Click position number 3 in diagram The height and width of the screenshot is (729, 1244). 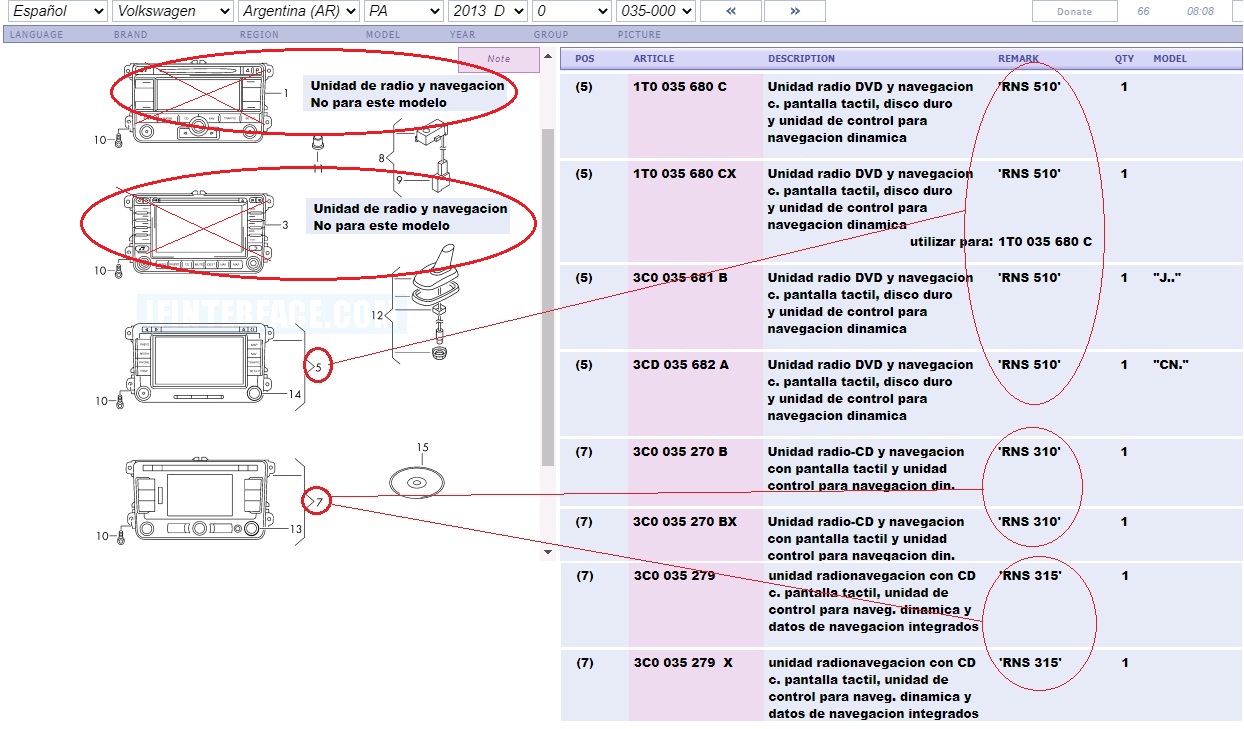coord(285,226)
